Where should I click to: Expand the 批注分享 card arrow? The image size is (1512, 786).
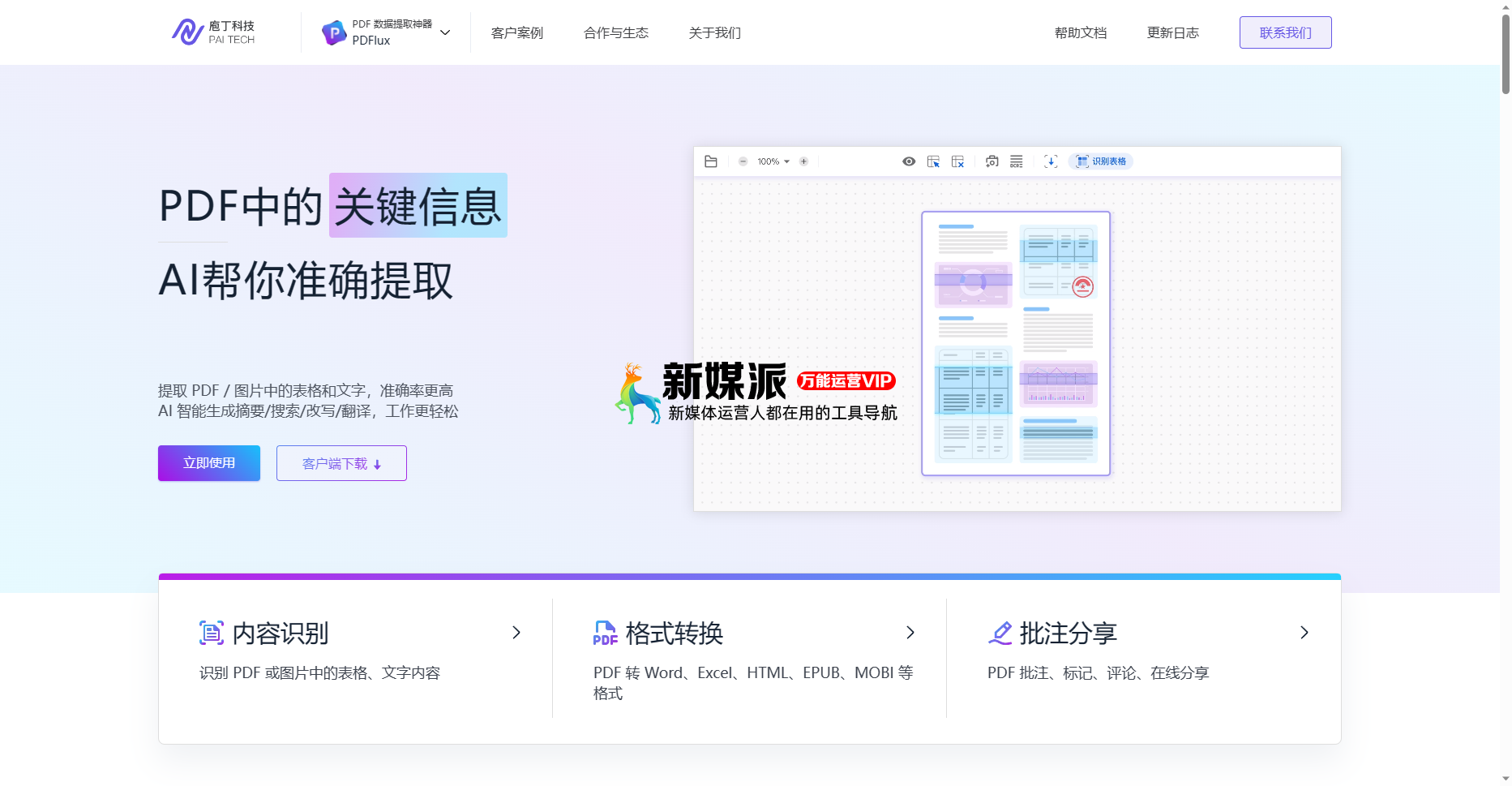click(x=1304, y=633)
